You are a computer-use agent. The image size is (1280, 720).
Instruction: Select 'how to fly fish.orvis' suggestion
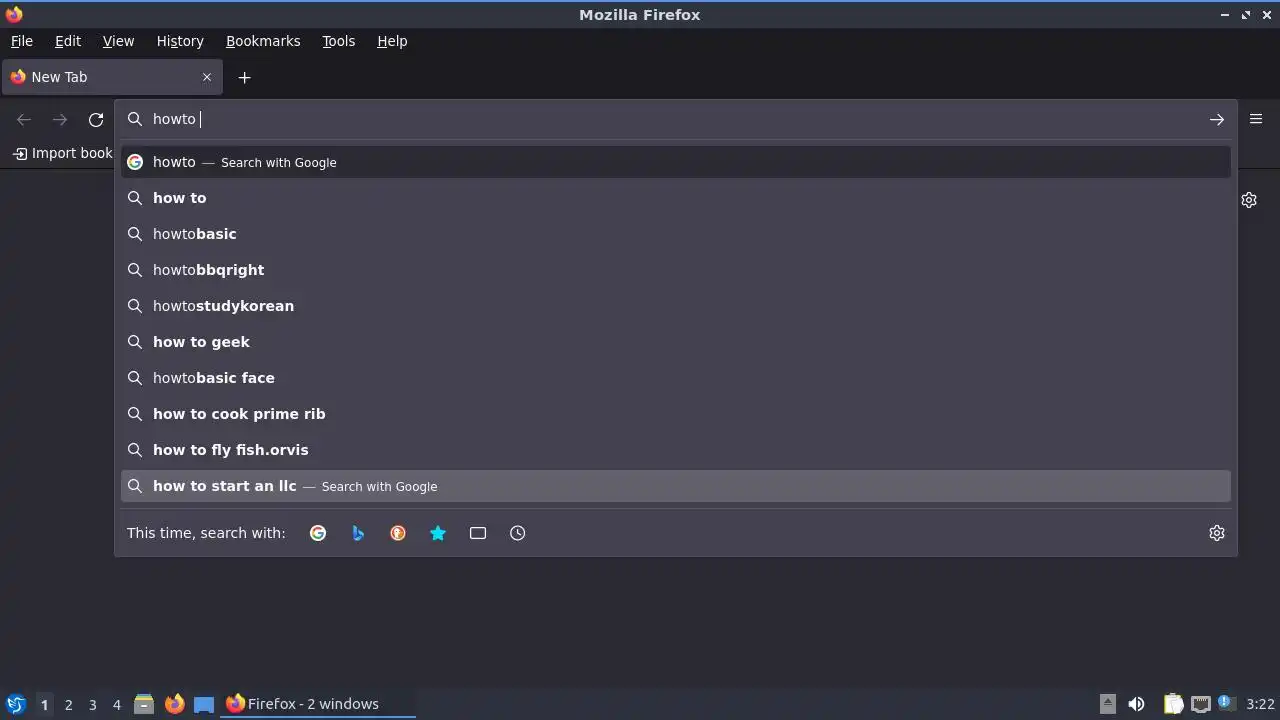676,450
